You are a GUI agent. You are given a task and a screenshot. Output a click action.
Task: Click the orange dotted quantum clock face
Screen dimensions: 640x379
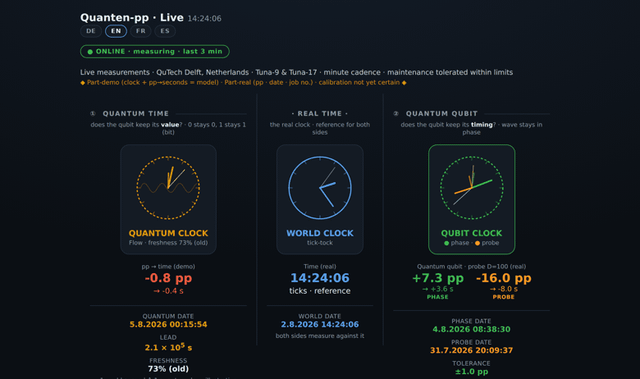(x=168, y=188)
